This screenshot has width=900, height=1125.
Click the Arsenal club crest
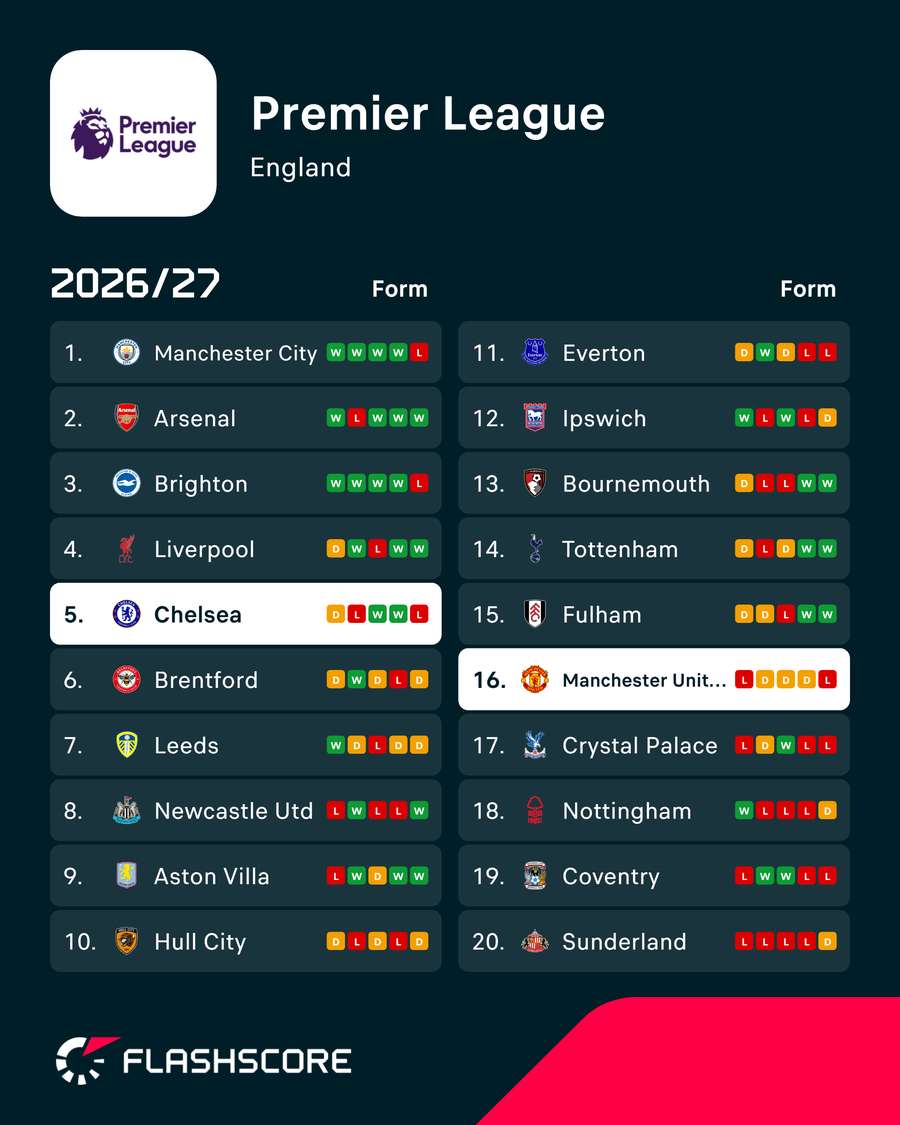126,418
